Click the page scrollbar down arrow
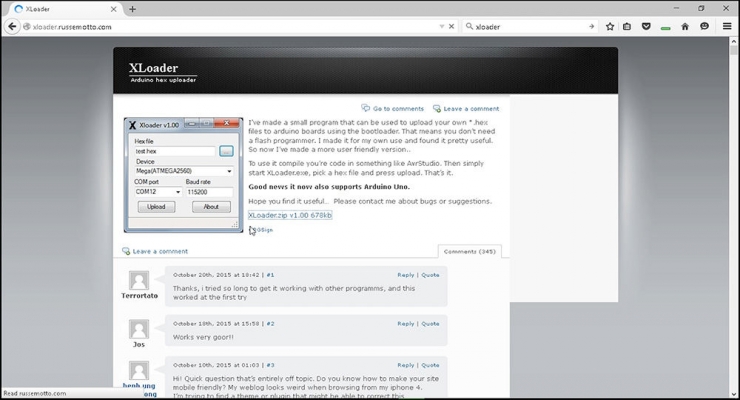Viewport: 740px width, 400px height. click(x=734, y=394)
